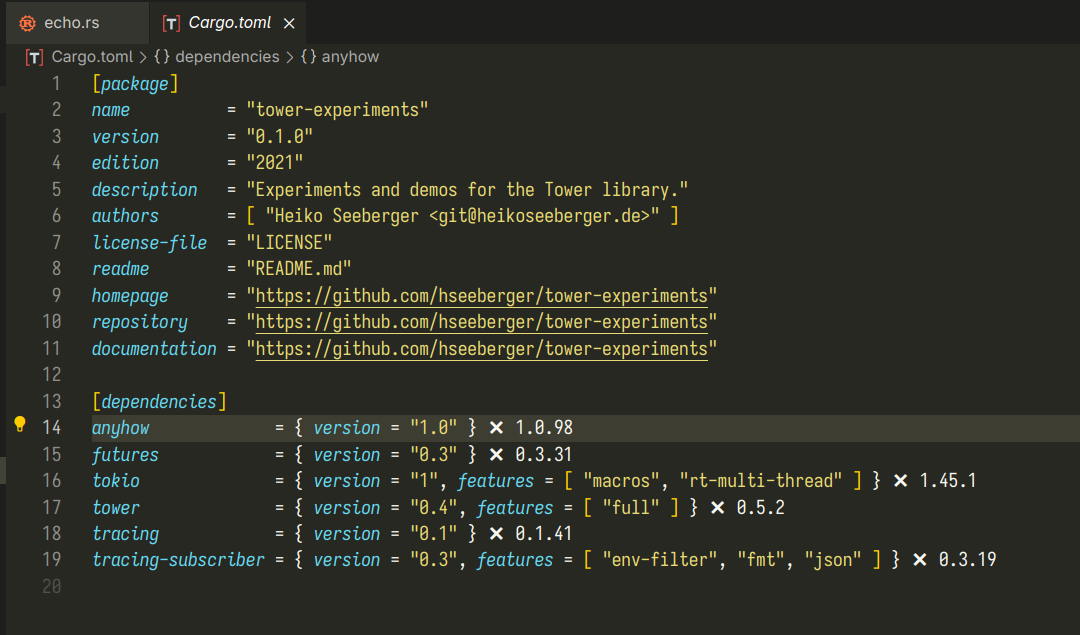This screenshot has width=1080, height=635.
Task: Click the authors Heiko Seeberger string
Action: (462, 216)
